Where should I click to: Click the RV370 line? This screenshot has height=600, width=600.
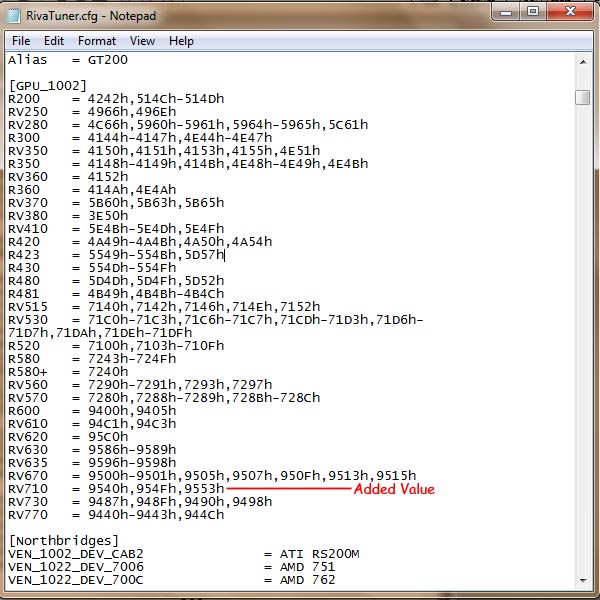(x=116, y=203)
